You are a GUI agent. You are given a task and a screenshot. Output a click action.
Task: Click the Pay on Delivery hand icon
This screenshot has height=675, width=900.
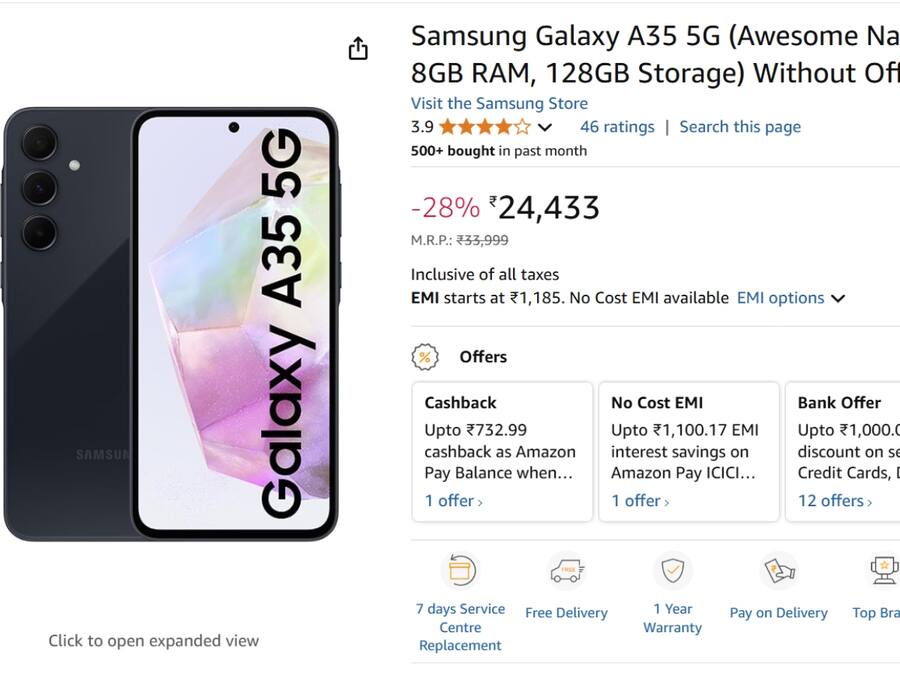pos(779,567)
